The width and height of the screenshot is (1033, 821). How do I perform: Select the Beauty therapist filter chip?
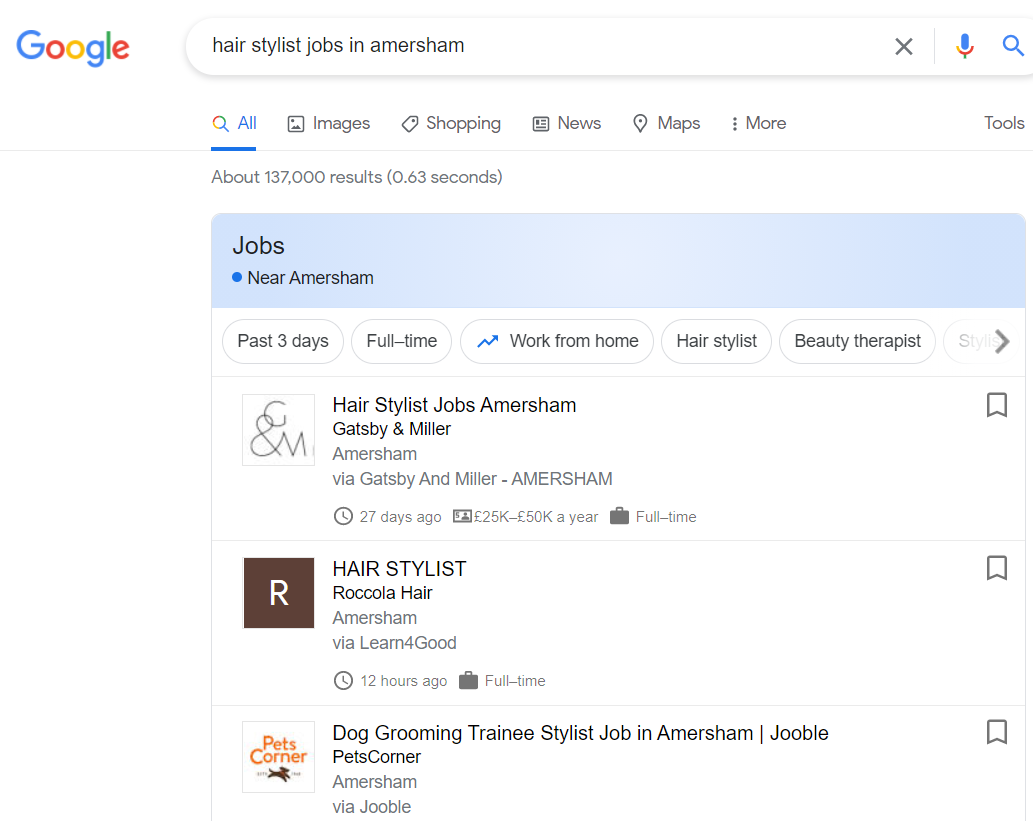point(857,341)
